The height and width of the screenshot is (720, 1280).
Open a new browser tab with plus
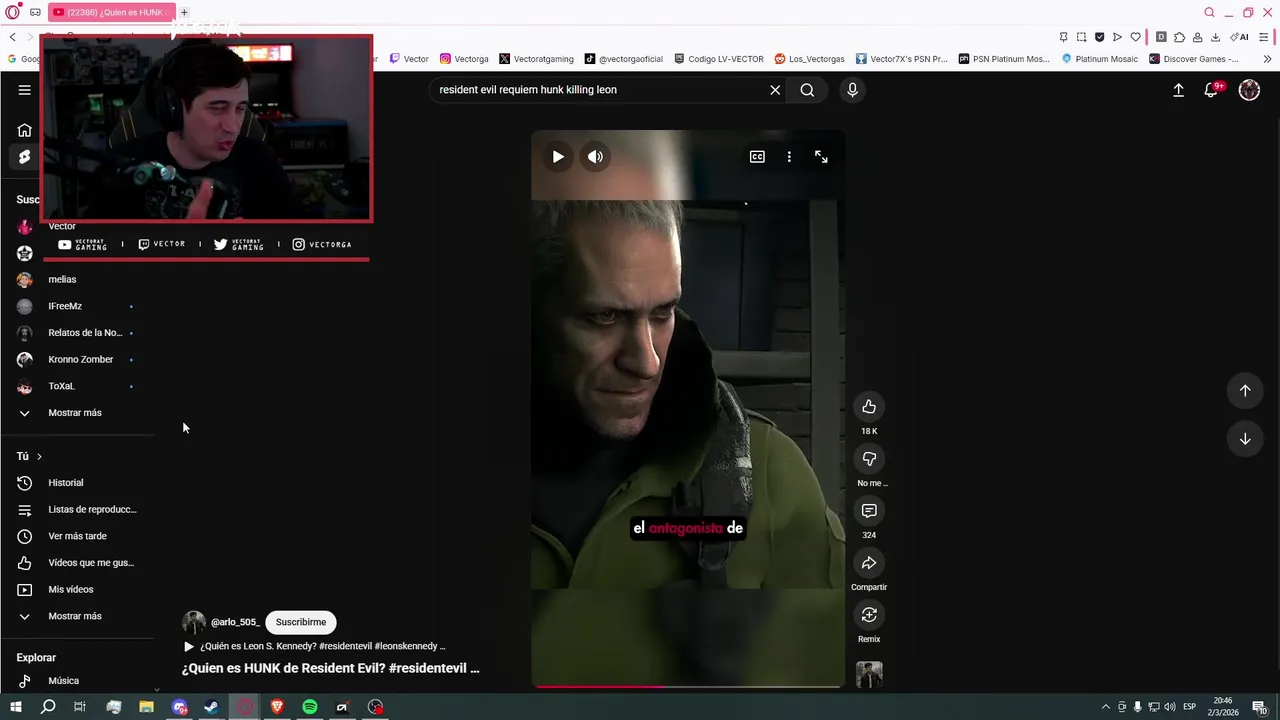pos(184,12)
